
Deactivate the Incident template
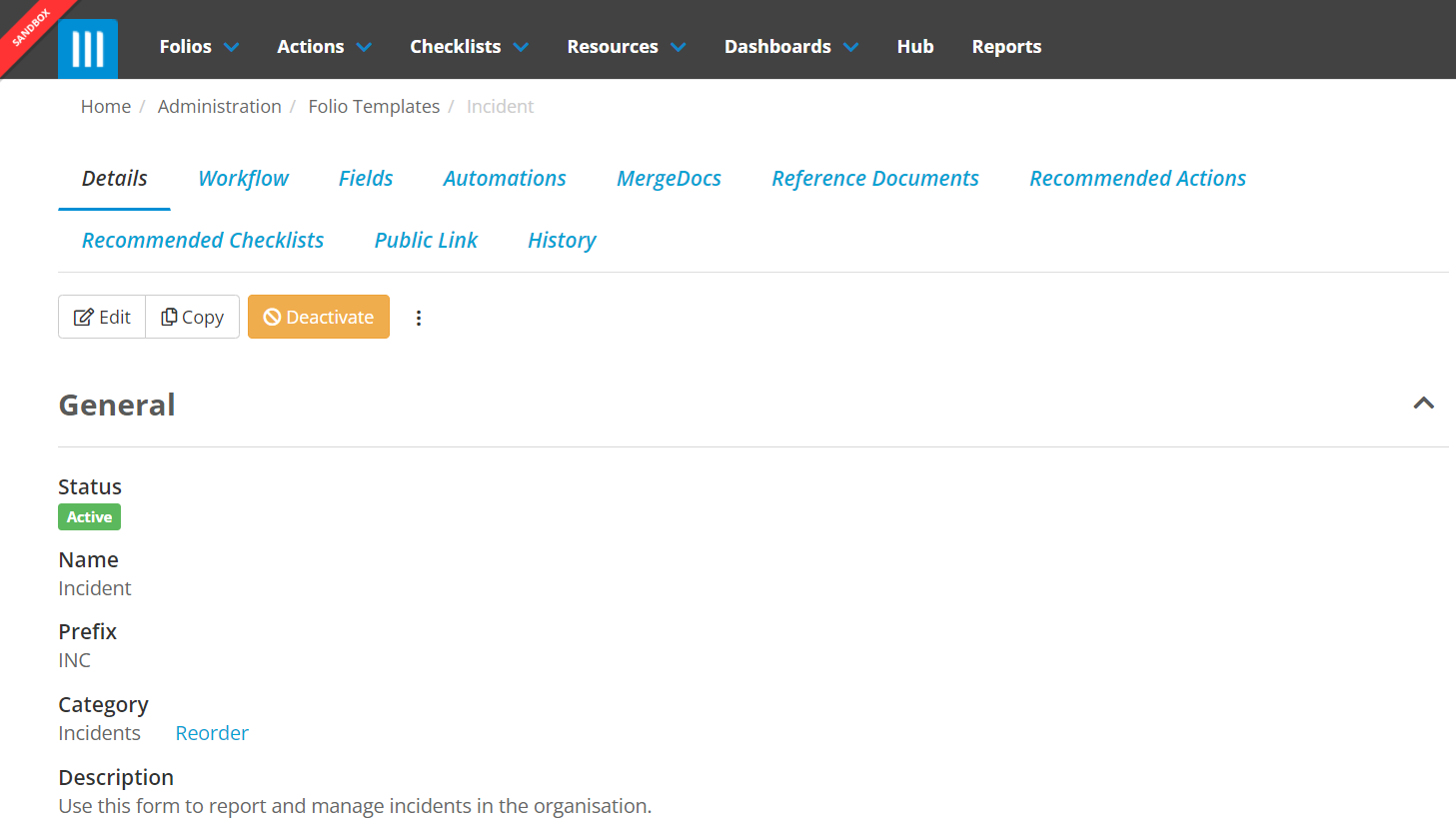coord(319,317)
